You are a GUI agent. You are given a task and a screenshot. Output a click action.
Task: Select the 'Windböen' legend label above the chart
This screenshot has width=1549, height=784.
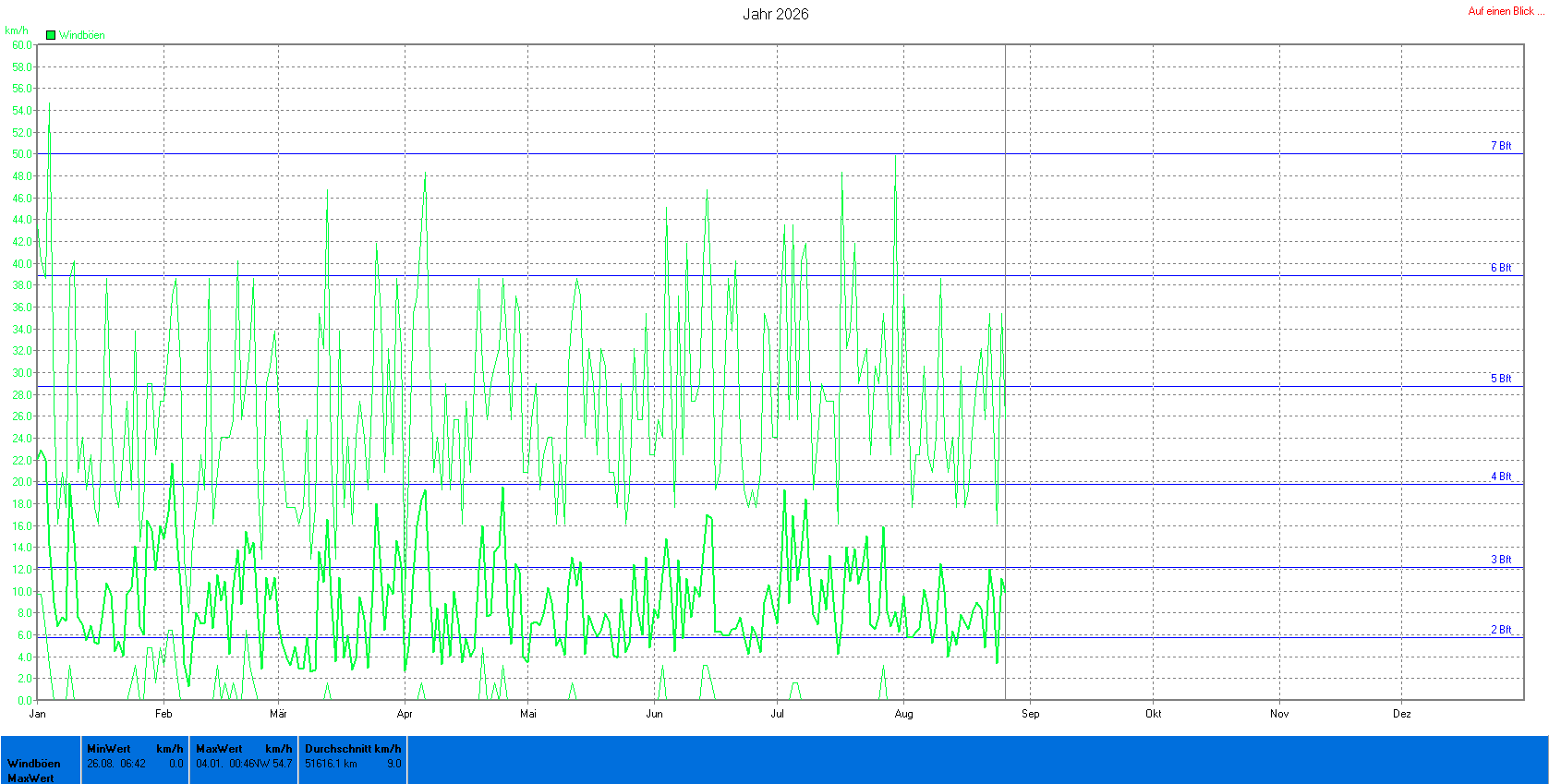tap(82, 35)
